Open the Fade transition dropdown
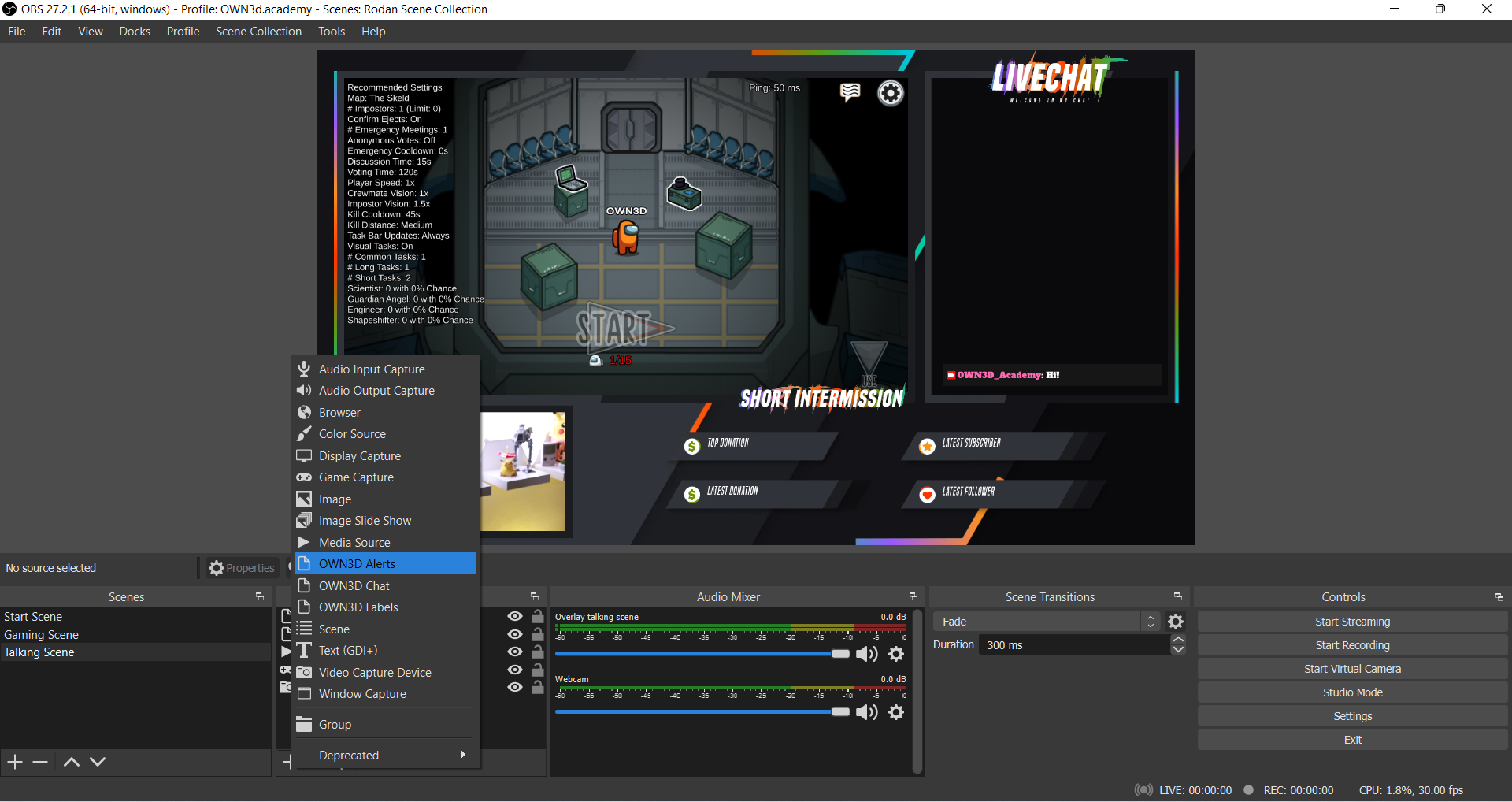 [1046, 622]
